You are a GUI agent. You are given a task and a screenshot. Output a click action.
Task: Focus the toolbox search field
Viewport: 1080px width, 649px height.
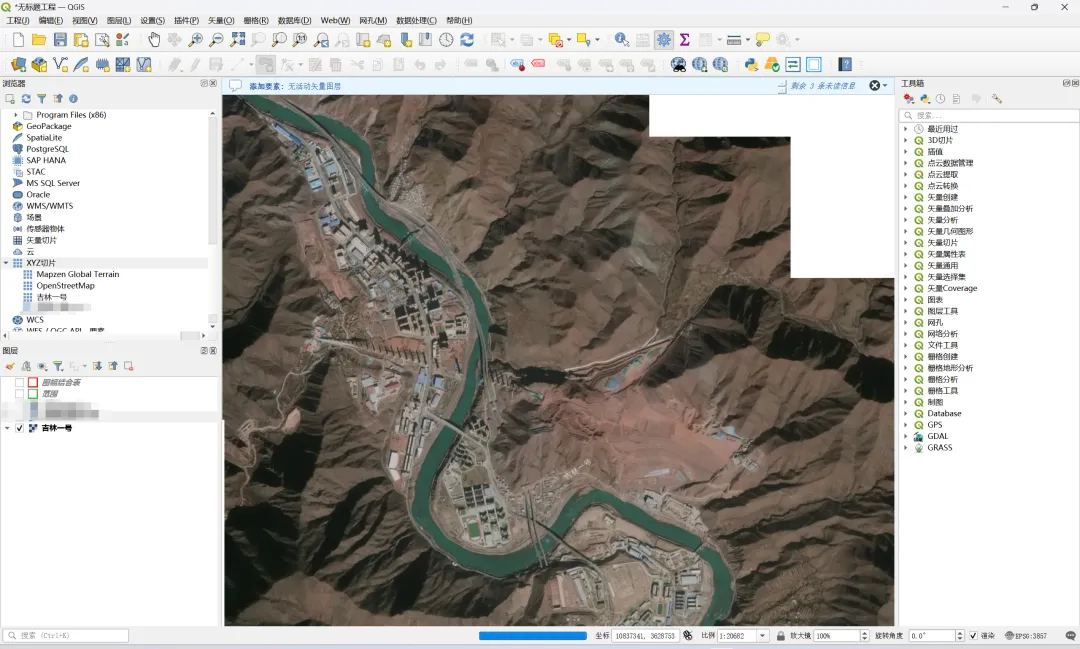point(990,116)
